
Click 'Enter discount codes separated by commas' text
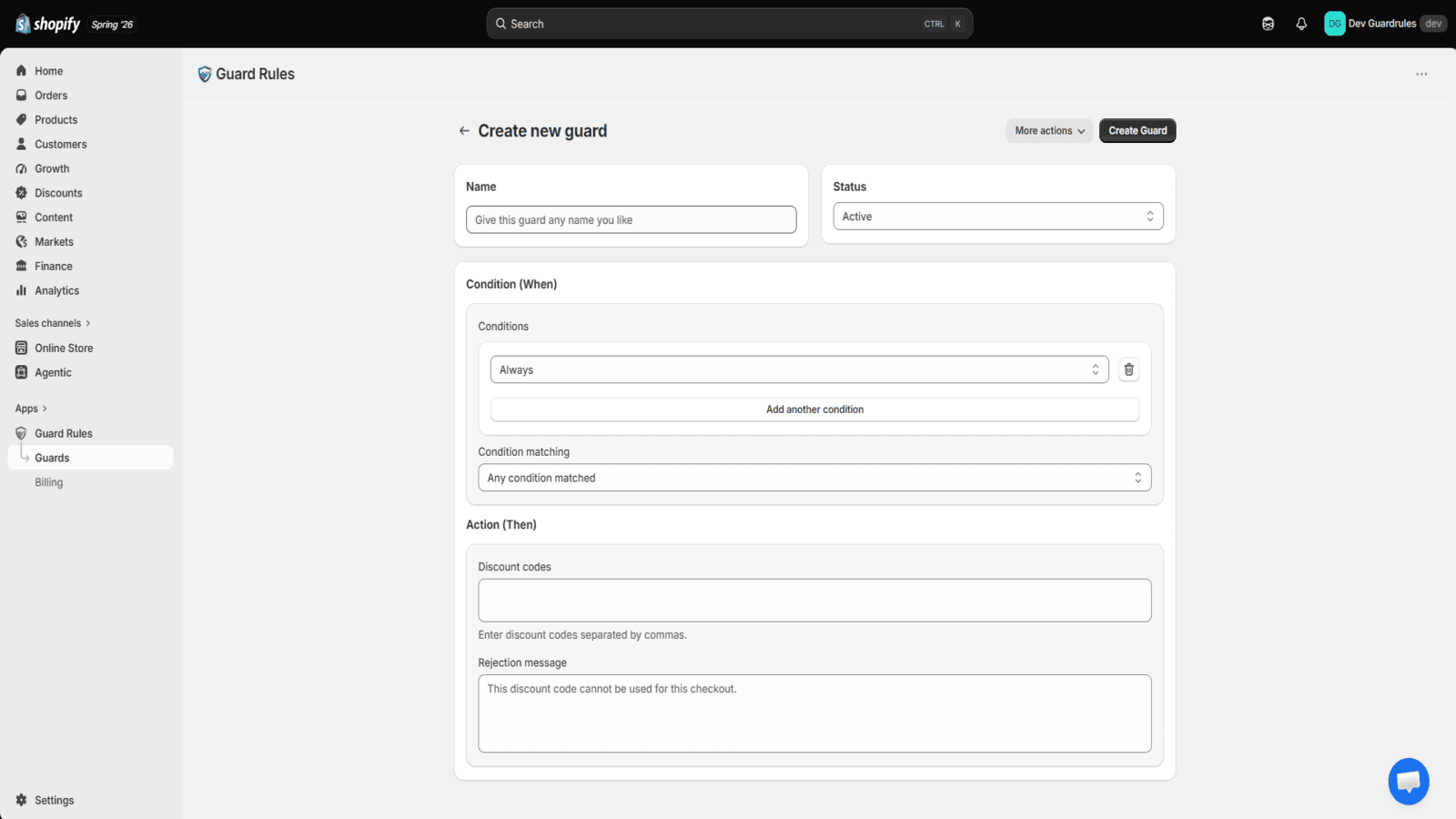(x=582, y=635)
